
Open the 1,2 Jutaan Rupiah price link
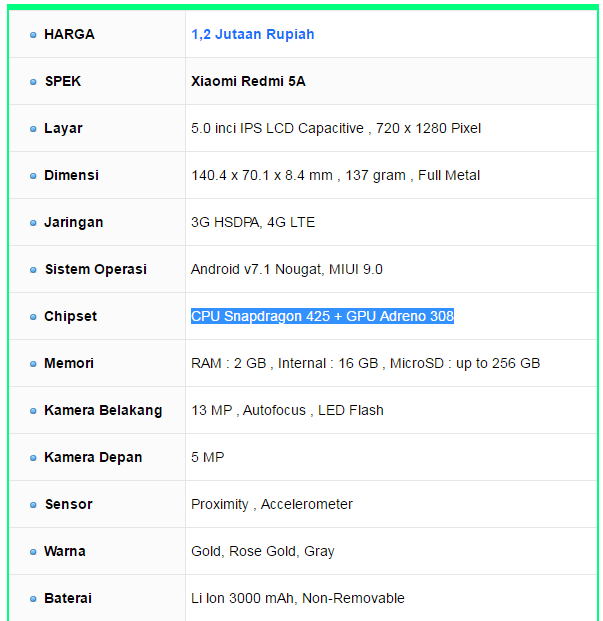[253, 34]
